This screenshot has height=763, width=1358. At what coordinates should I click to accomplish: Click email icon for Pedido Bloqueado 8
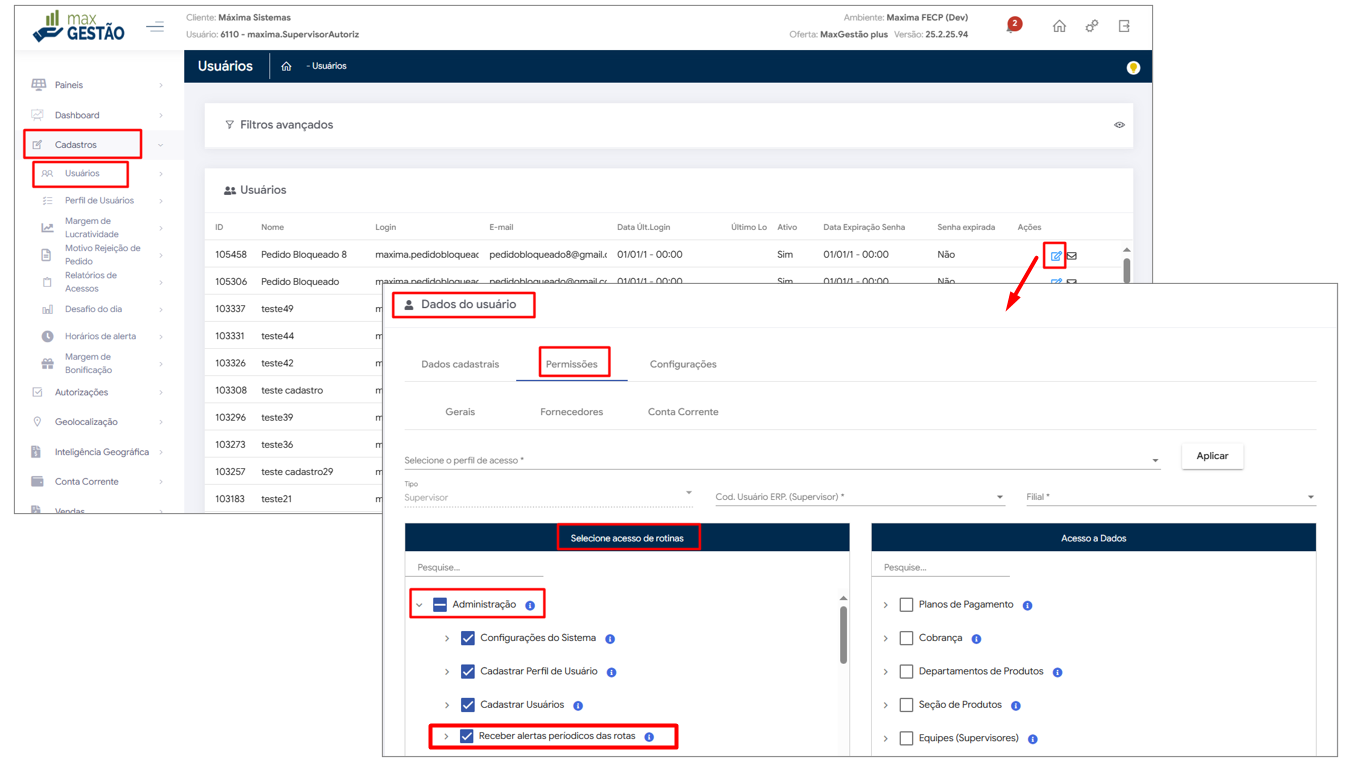pos(1072,256)
